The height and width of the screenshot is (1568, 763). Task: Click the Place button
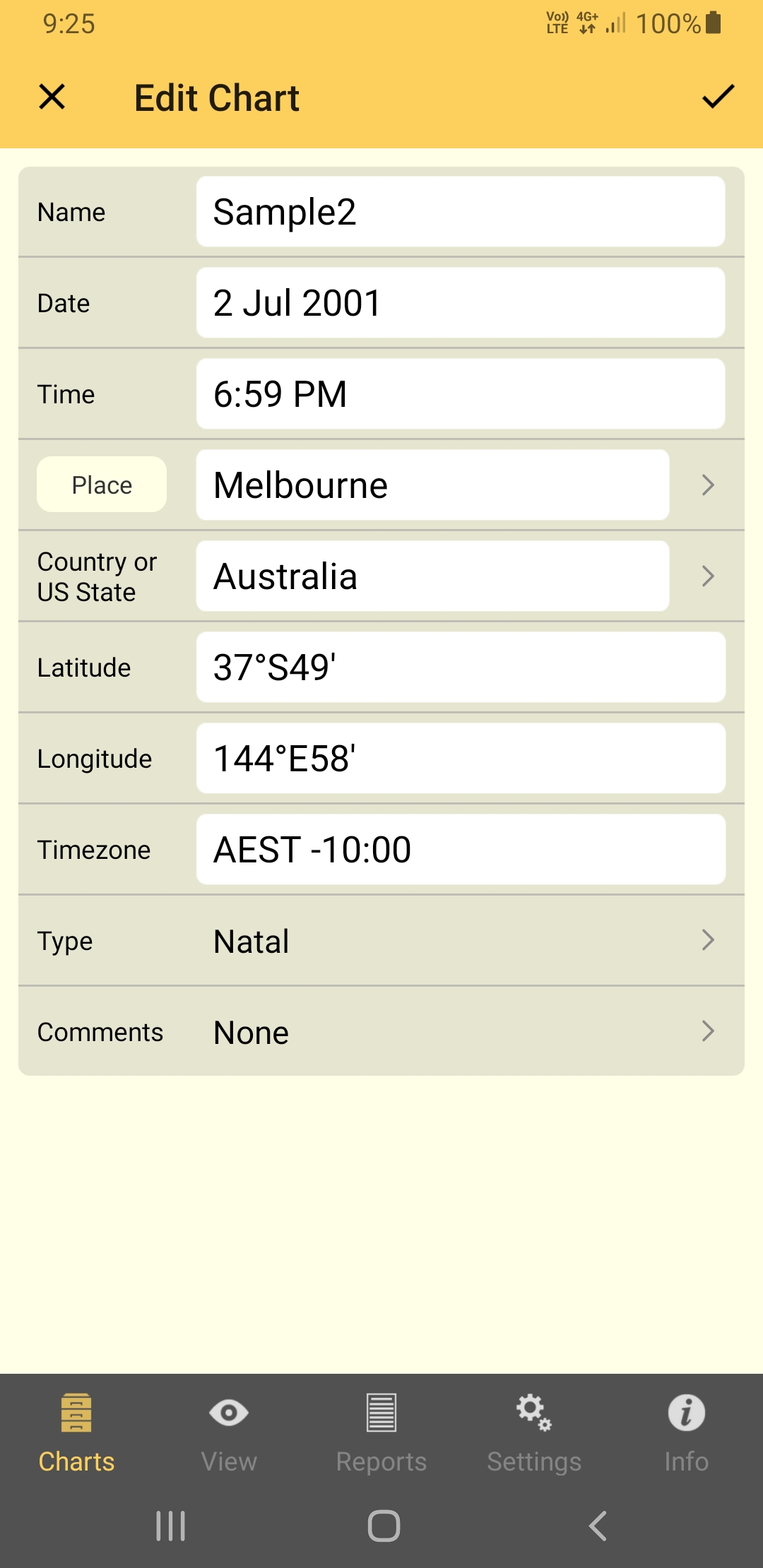pos(102,485)
